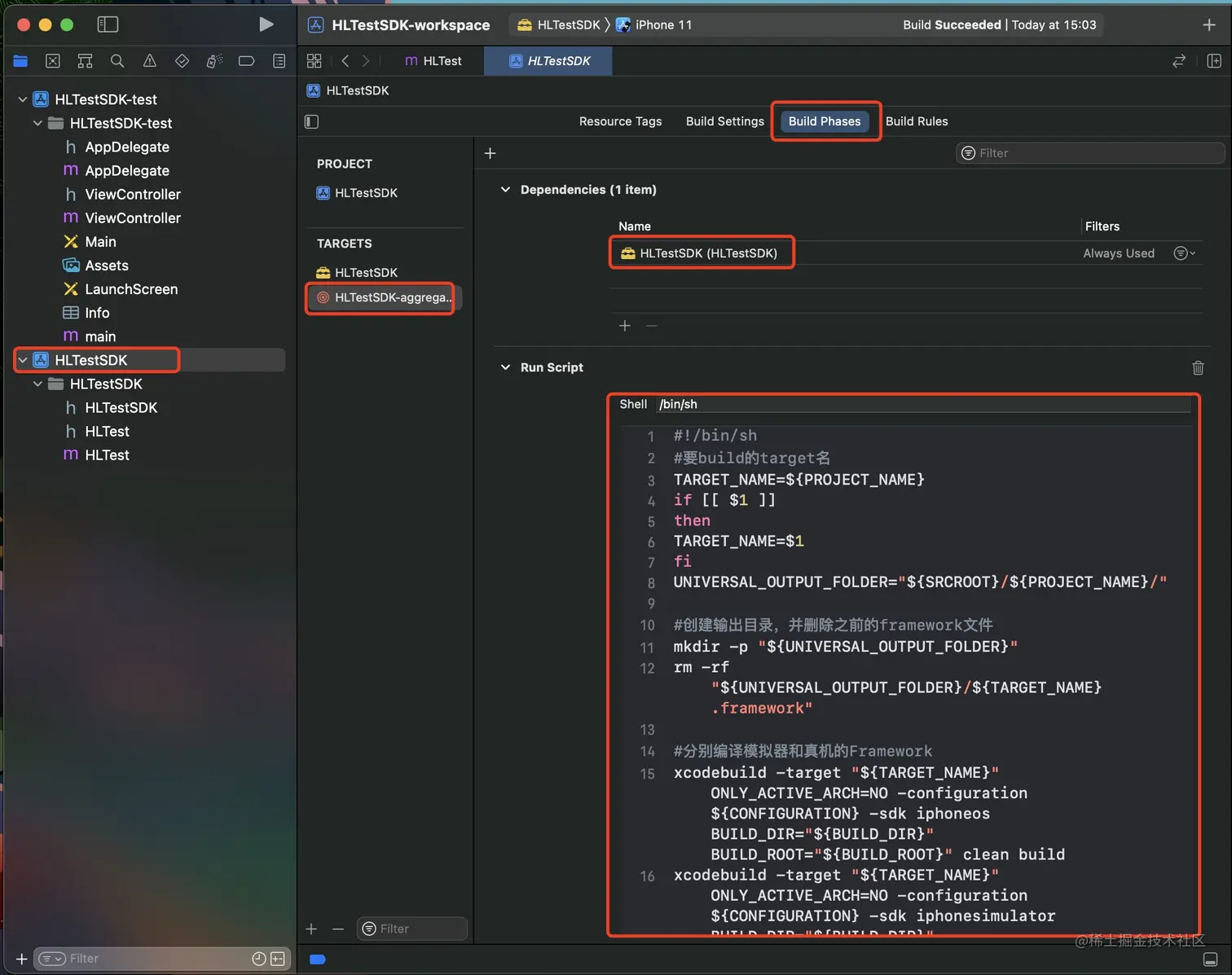The image size is (1232, 975).
Task: Toggle the project and targets list panel
Action: (x=311, y=121)
